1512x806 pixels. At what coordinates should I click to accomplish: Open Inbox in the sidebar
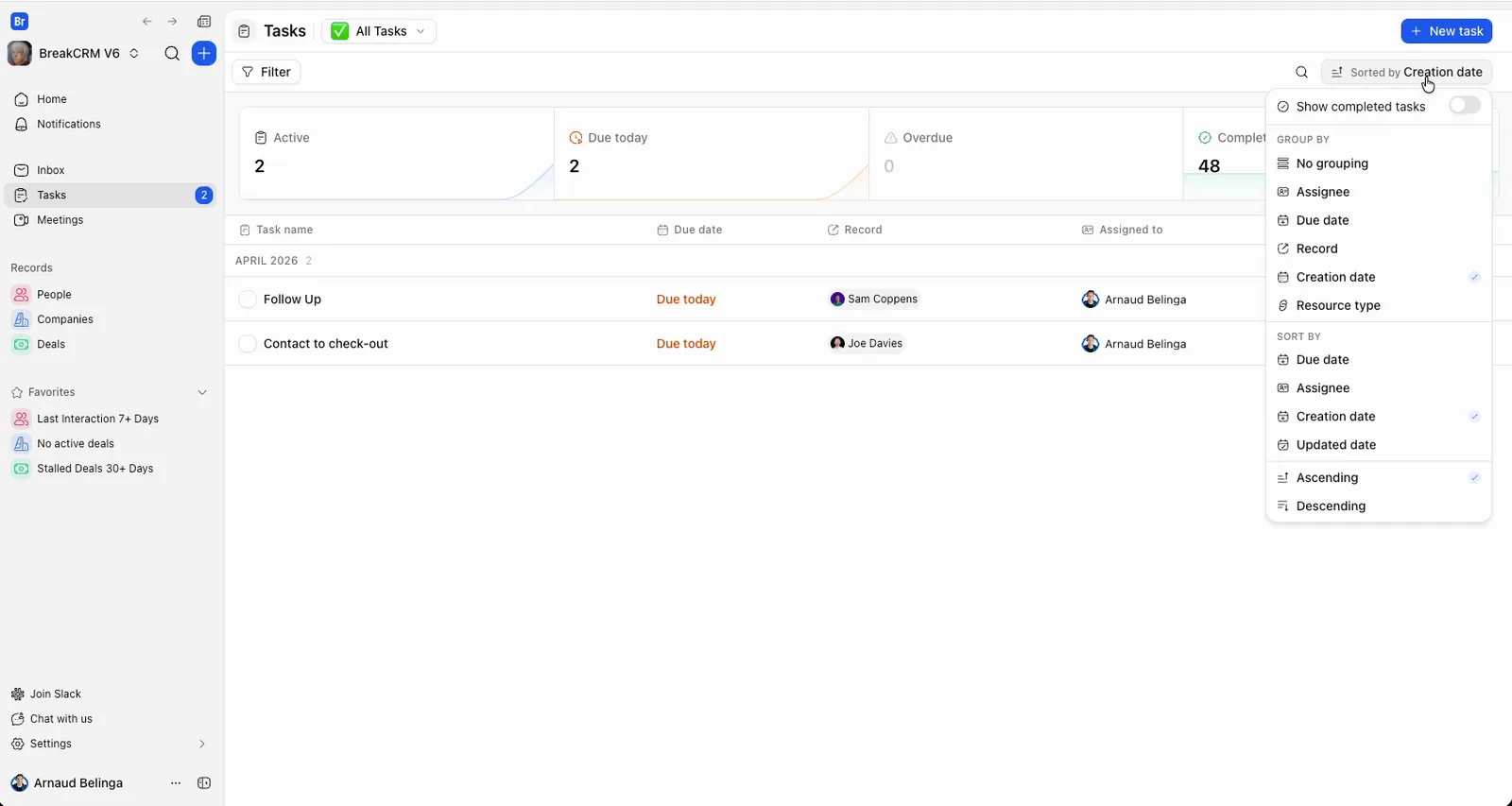pyautogui.click(x=111, y=170)
